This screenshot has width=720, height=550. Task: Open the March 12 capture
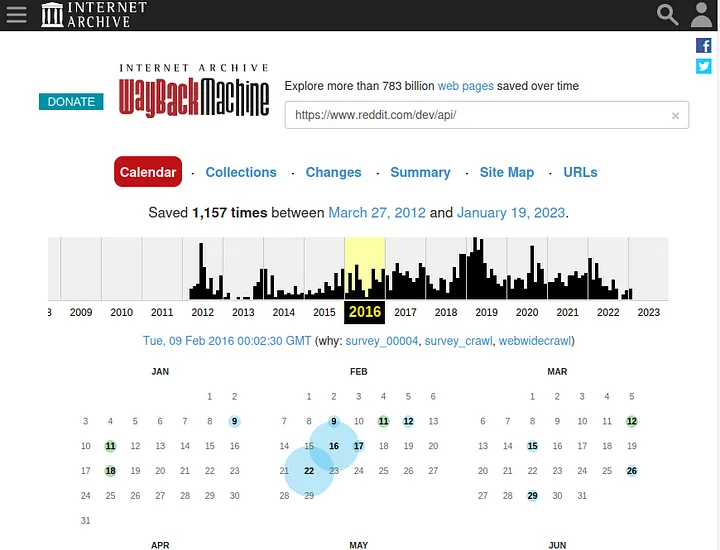631,421
